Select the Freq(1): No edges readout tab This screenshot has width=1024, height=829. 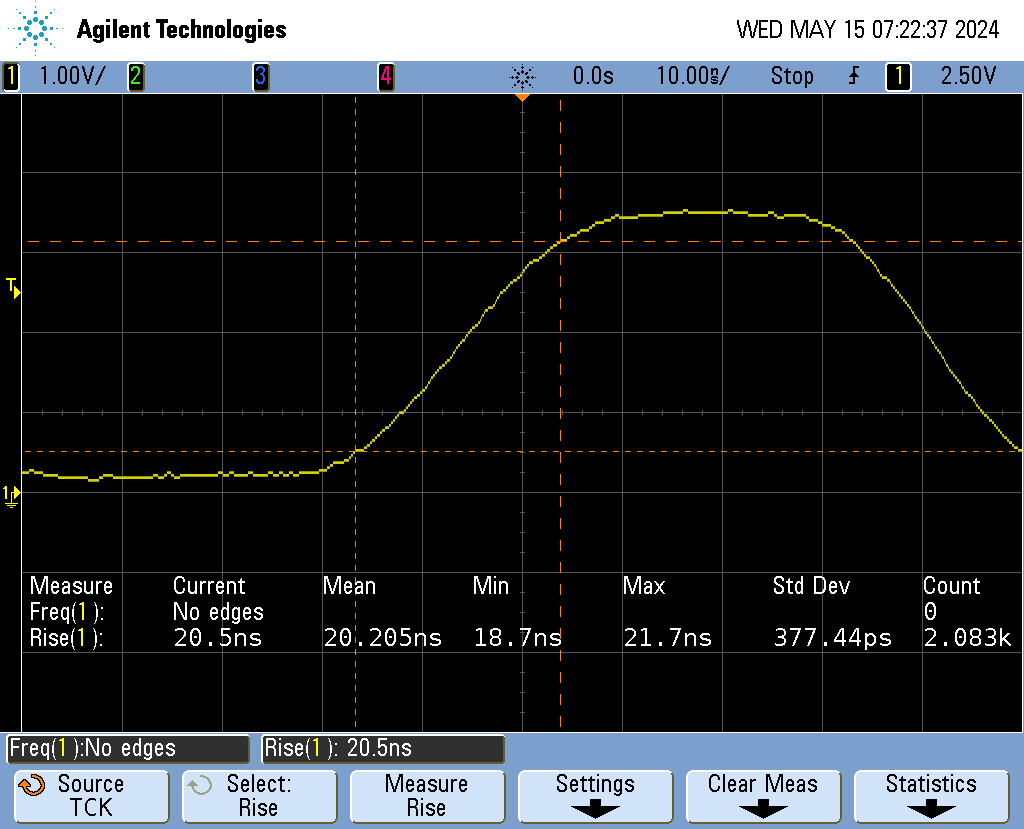pyautogui.click(x=128, y=748)
